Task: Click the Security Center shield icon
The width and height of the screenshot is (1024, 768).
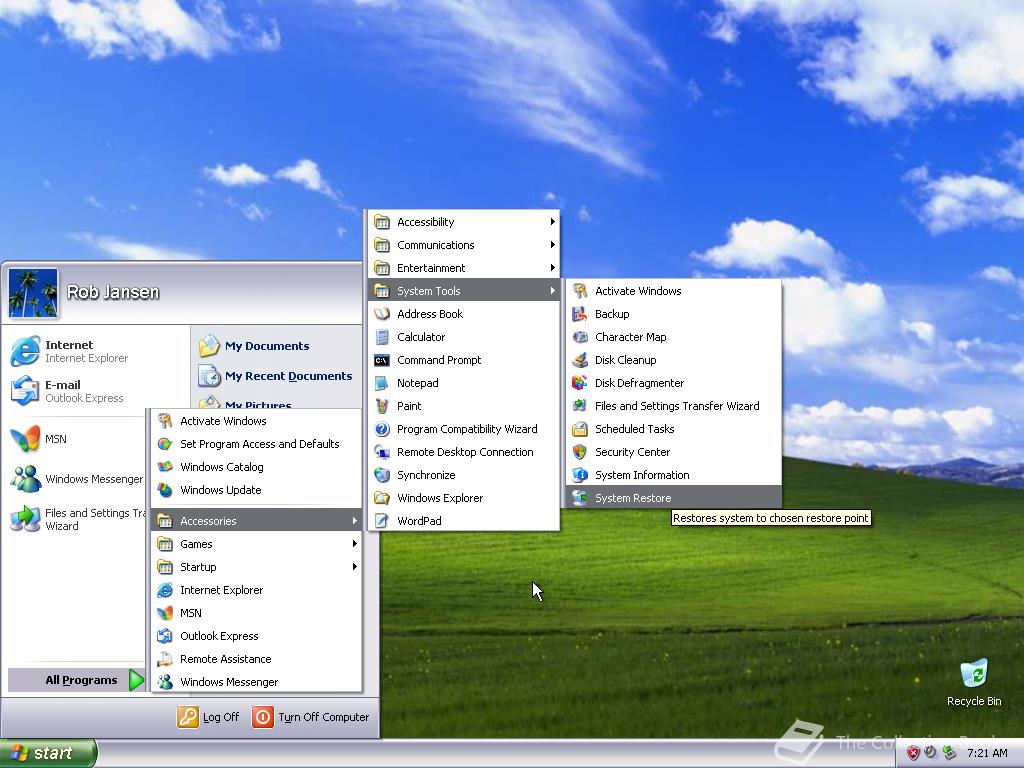Action: point(579,452)
